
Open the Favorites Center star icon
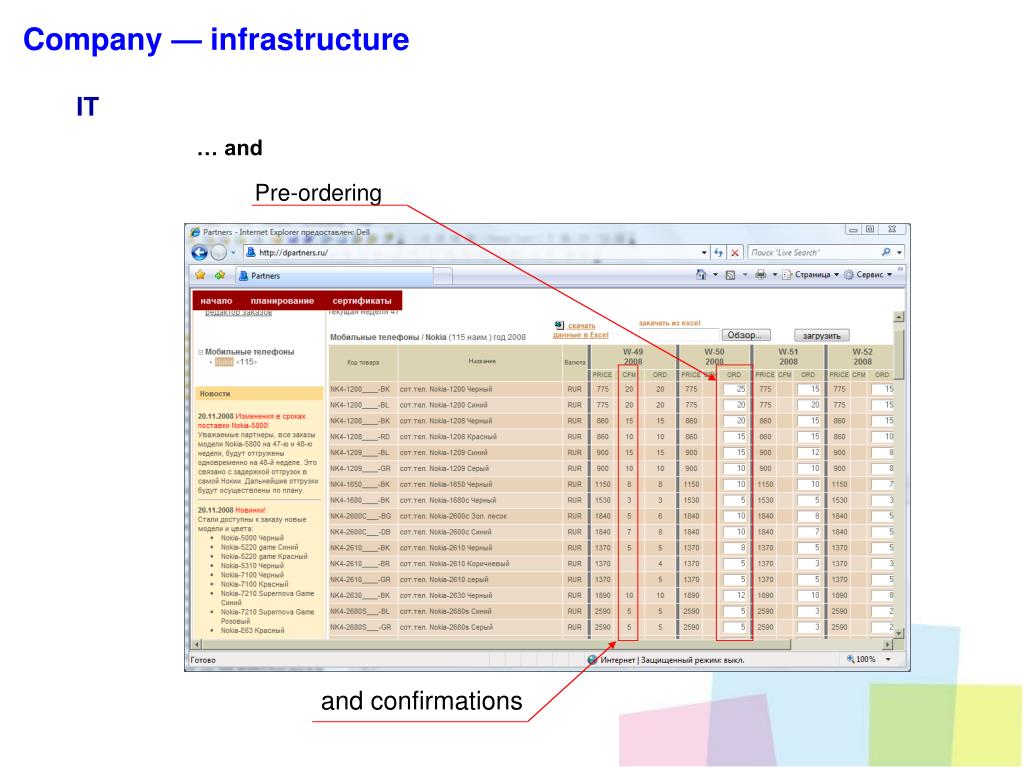click(200, 275)
